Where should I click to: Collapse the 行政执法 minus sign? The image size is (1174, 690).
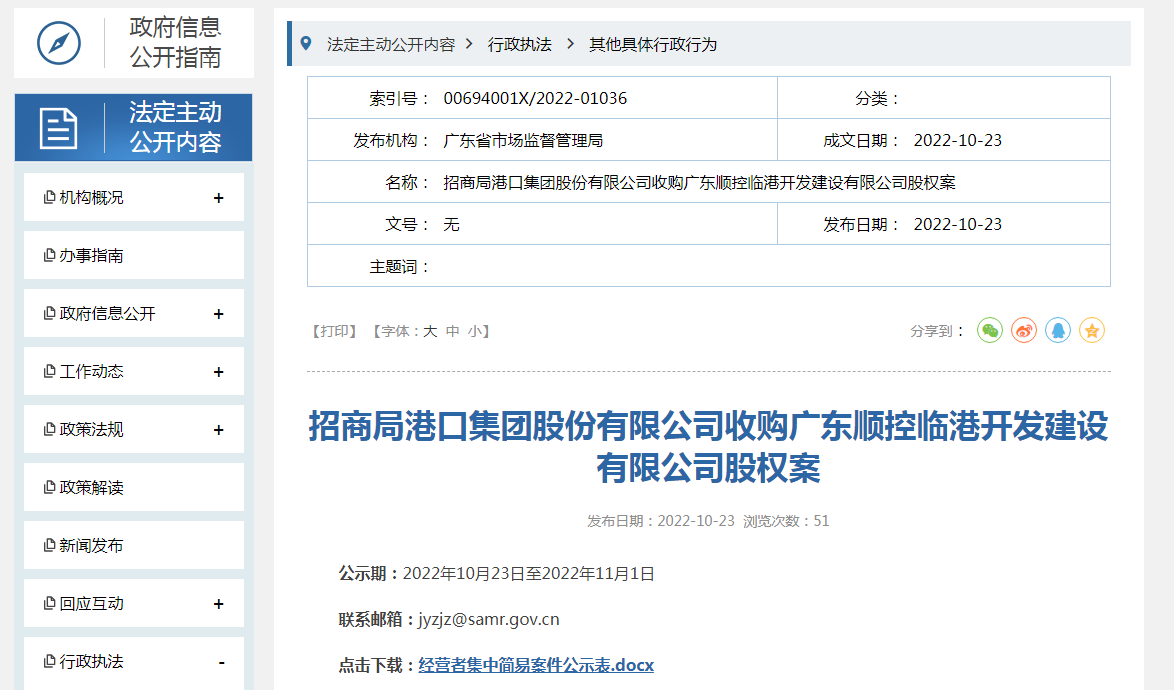pyautogui.click(x=222, y=663)
